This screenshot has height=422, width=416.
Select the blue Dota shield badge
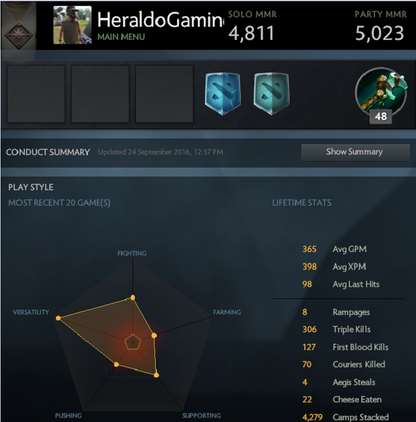[x=223, y=94]
